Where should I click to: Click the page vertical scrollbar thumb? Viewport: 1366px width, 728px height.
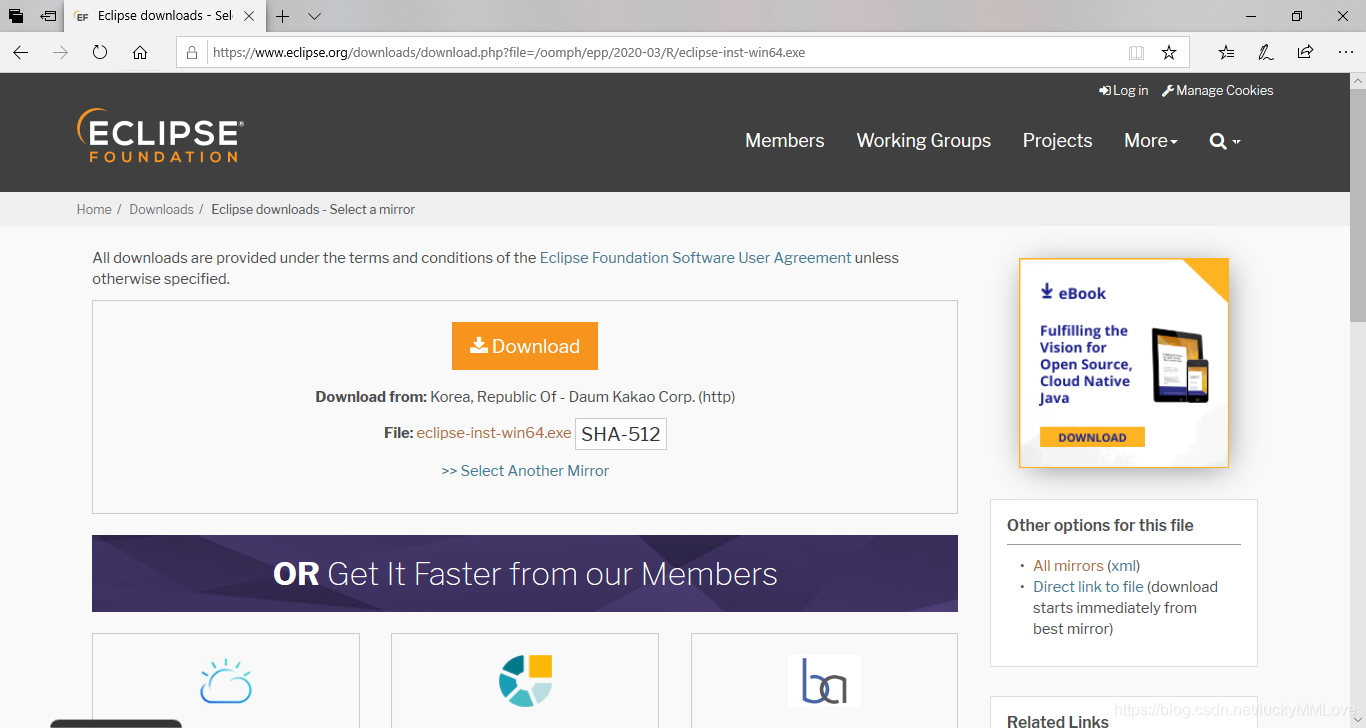[1357, 205]
